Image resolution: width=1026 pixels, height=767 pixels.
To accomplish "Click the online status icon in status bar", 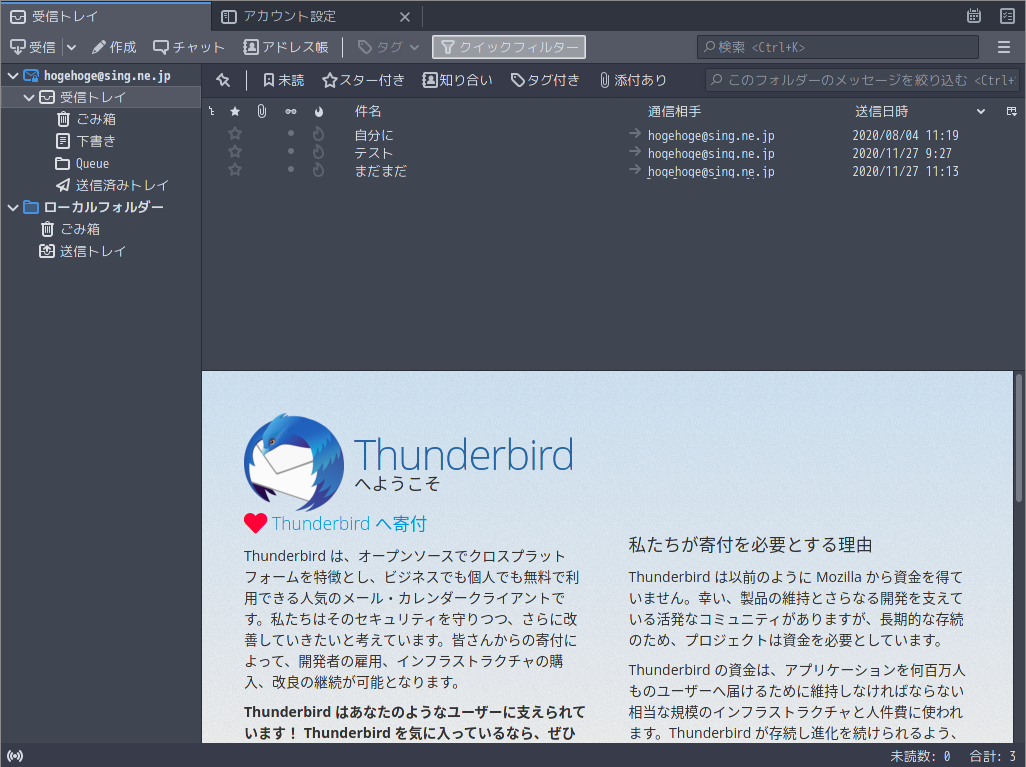I will coord(15,756).
